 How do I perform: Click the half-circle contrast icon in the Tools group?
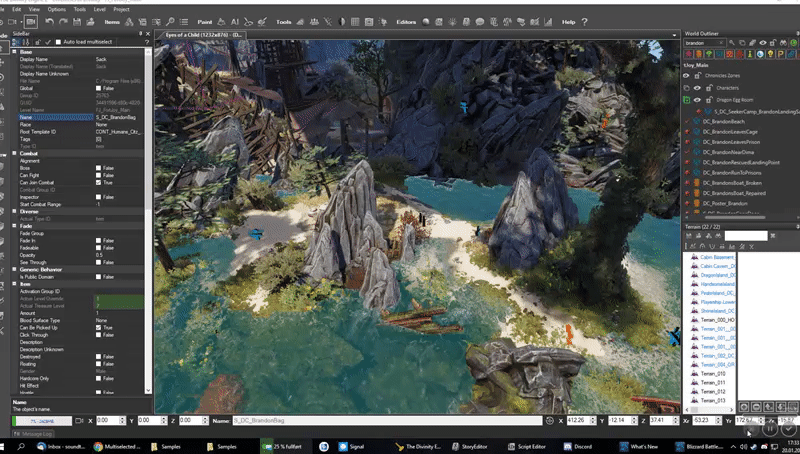tap(342, 22)
